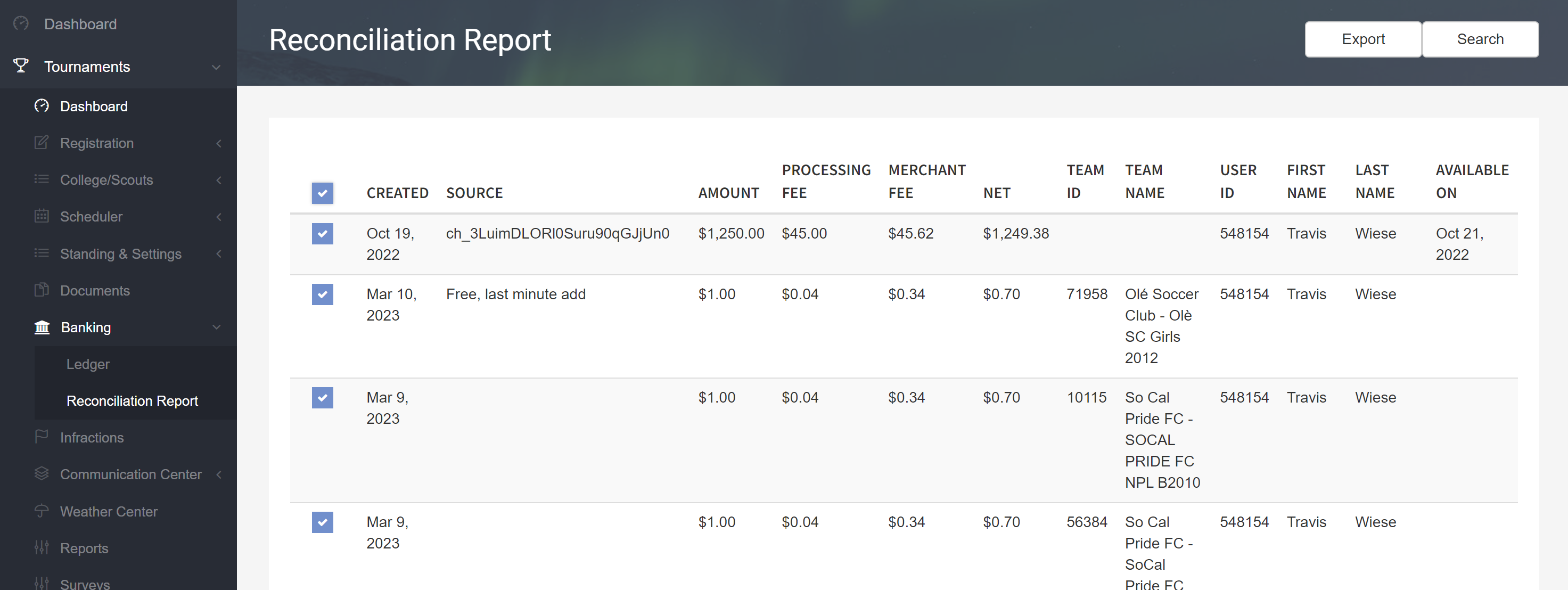1568x590 pixels.
Task: Expand the Registration menu chevron
Action: click(219, 143)
